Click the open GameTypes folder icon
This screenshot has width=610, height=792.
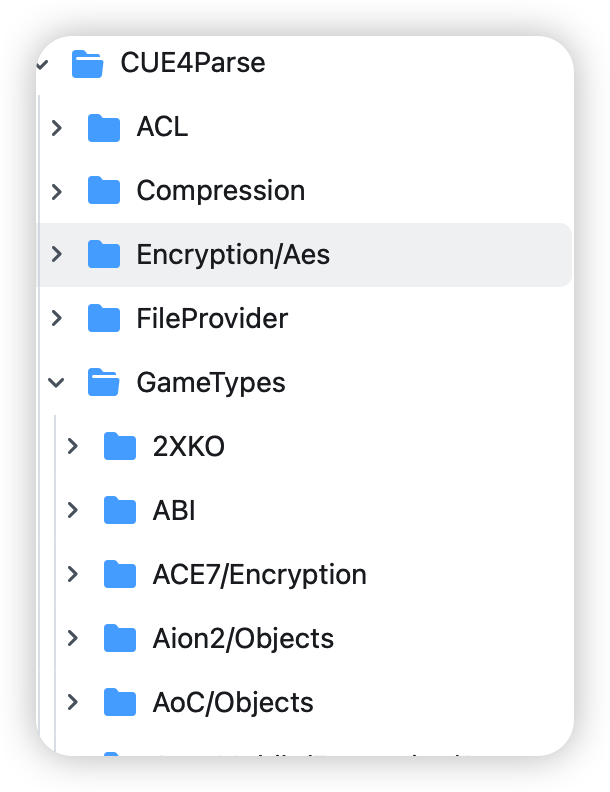pyautogui.click(x=103, y=383)
